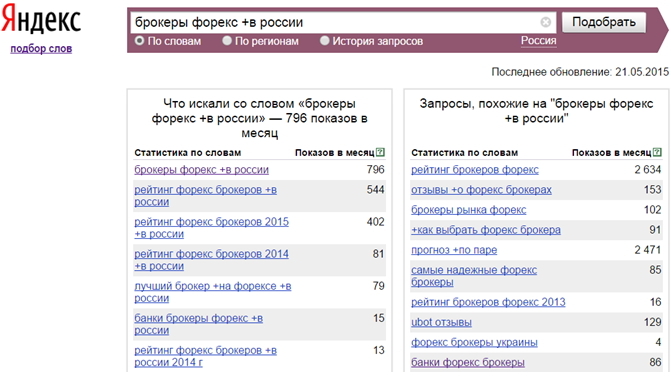Click right table header 'Статистика по словам'
Viewport: 671px width, 377px height.
[464, 153]
